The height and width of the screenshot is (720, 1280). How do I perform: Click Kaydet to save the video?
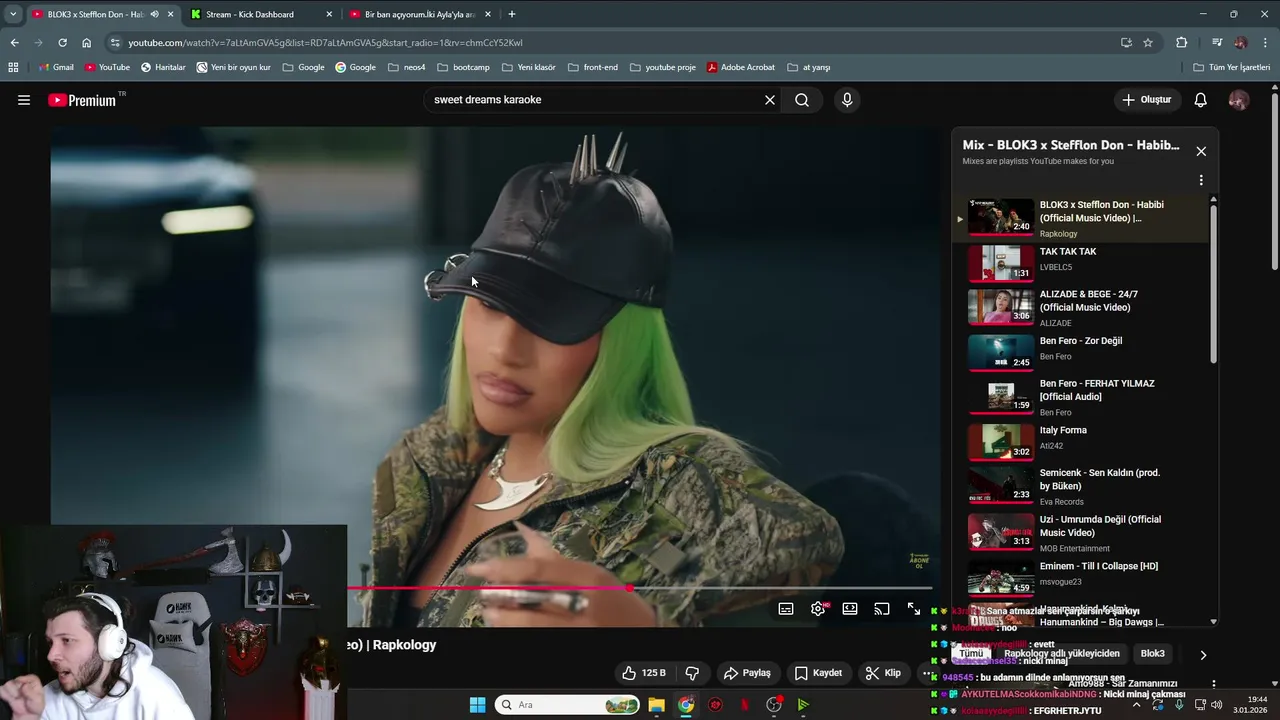(818, 673)
